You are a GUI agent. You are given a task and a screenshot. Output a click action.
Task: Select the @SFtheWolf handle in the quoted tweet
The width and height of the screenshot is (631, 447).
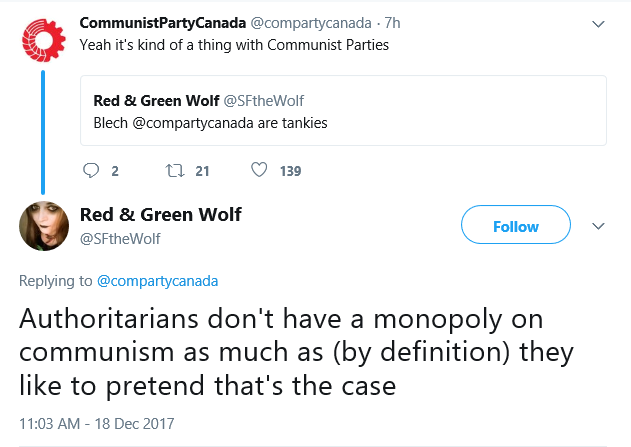point(264,101)
